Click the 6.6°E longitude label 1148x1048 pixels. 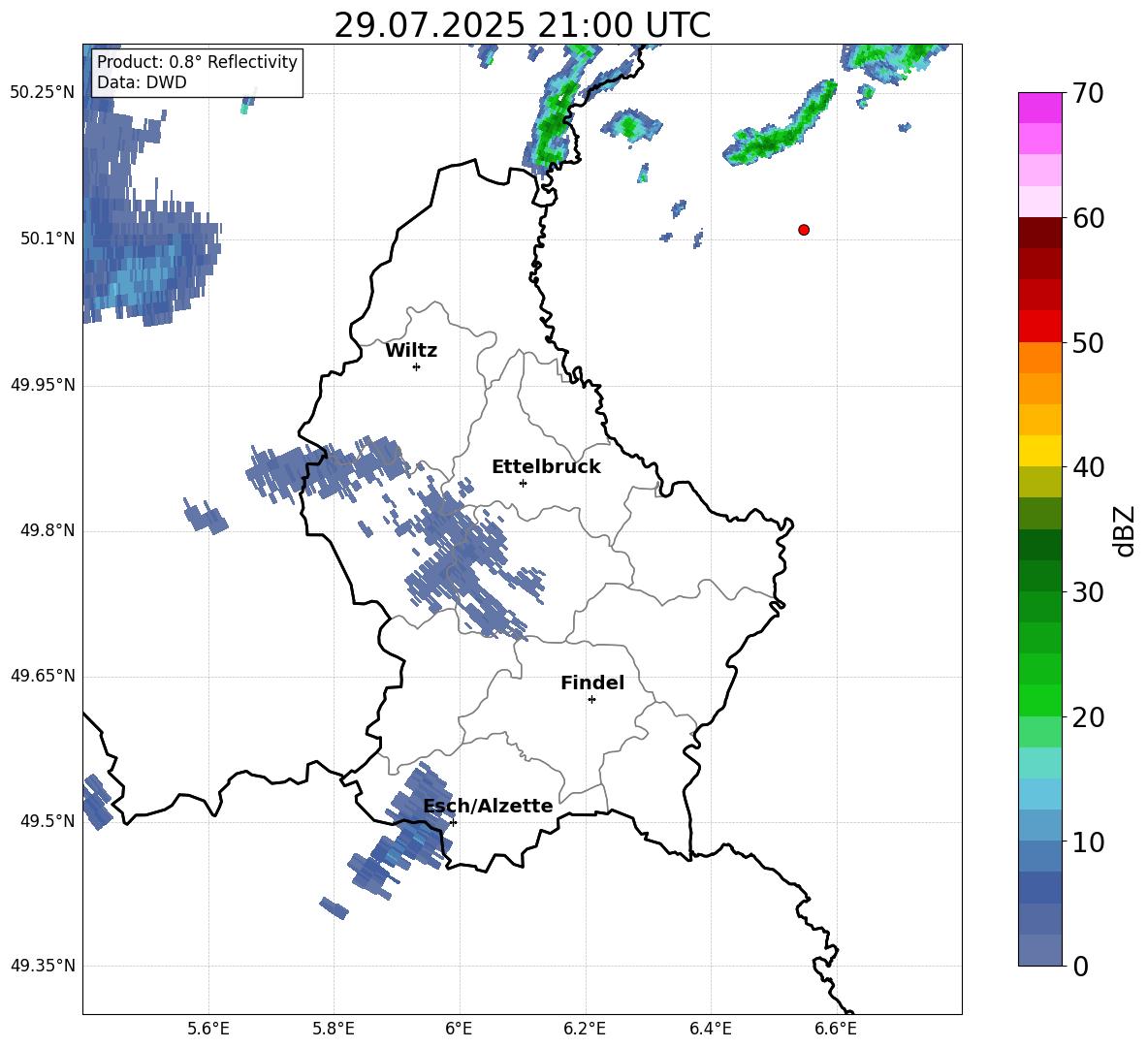tap(836, 1029)
